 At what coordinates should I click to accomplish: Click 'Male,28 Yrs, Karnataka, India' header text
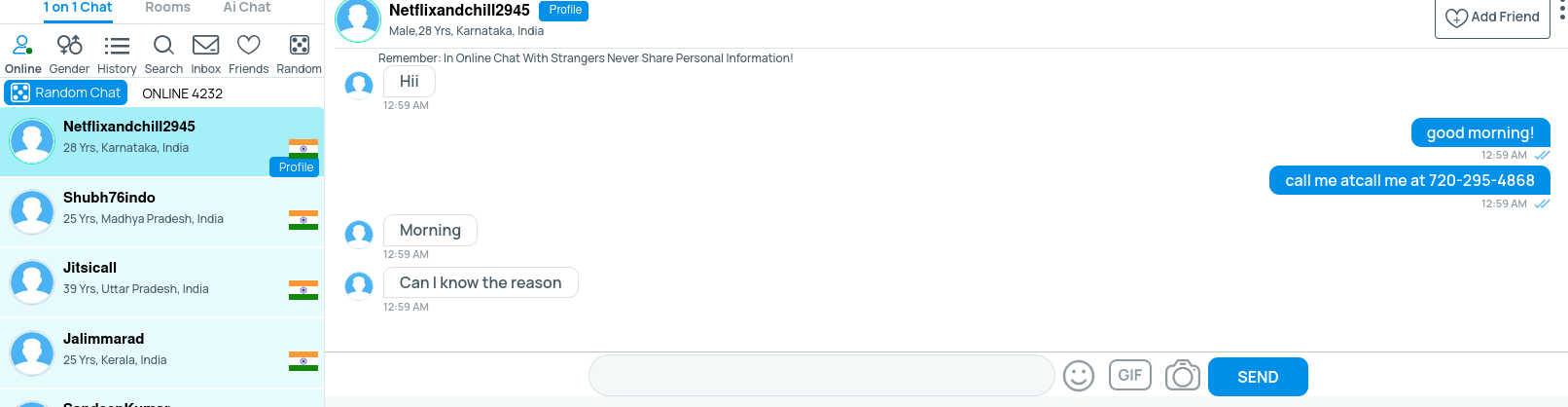(466, 31)
